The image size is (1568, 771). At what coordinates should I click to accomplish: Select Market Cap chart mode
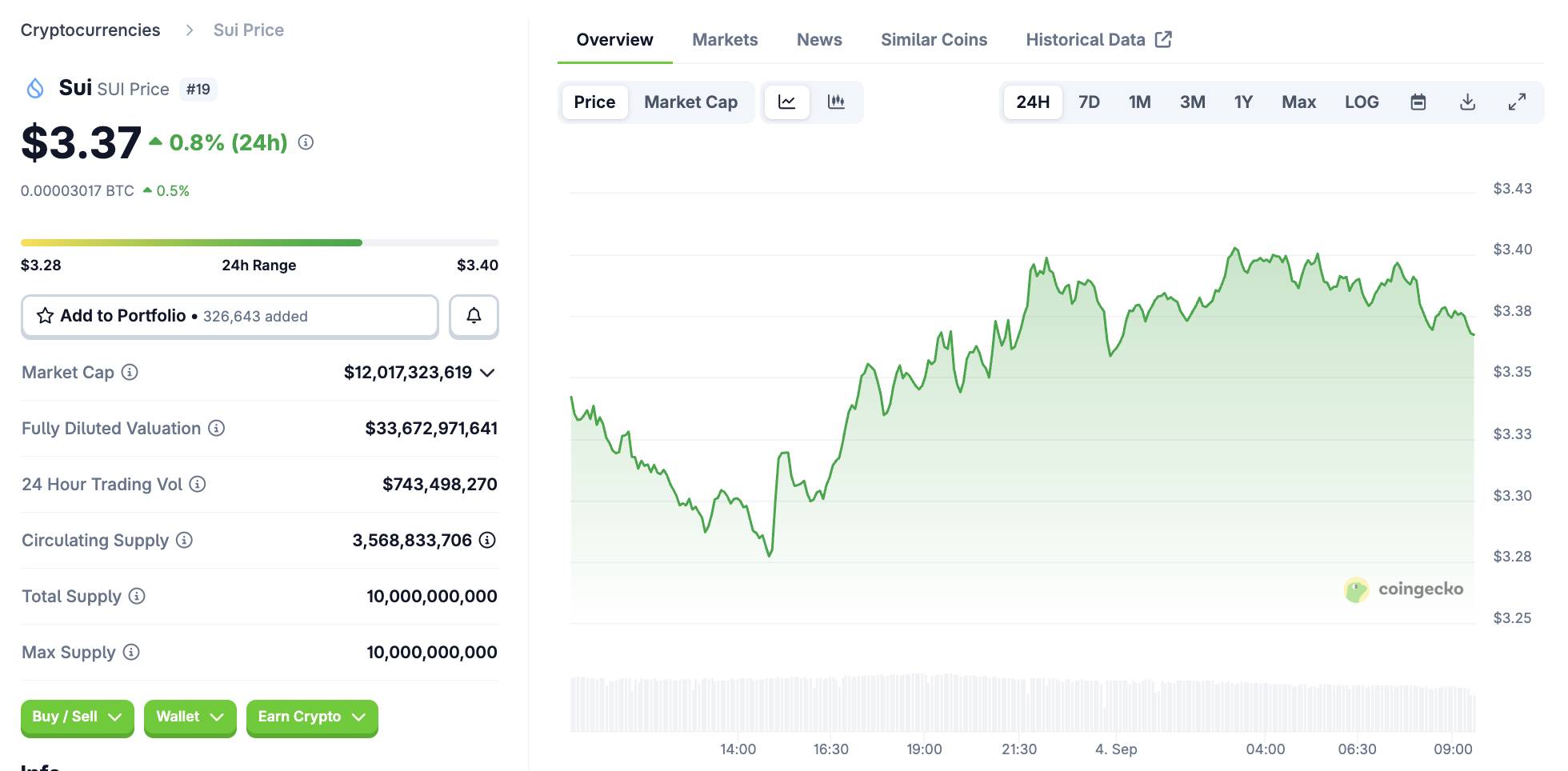690,102
